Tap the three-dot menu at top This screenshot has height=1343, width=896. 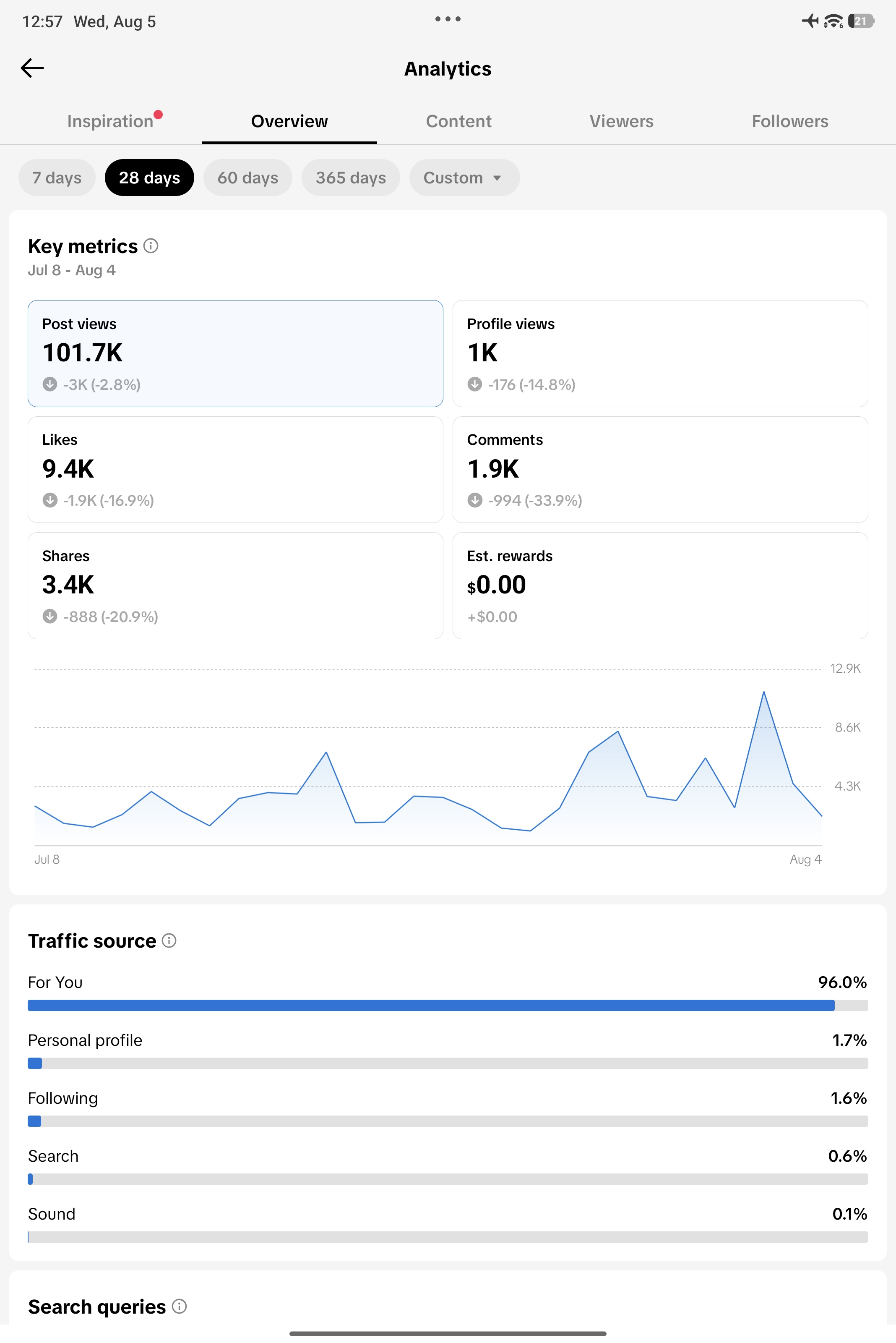point(448,19)
